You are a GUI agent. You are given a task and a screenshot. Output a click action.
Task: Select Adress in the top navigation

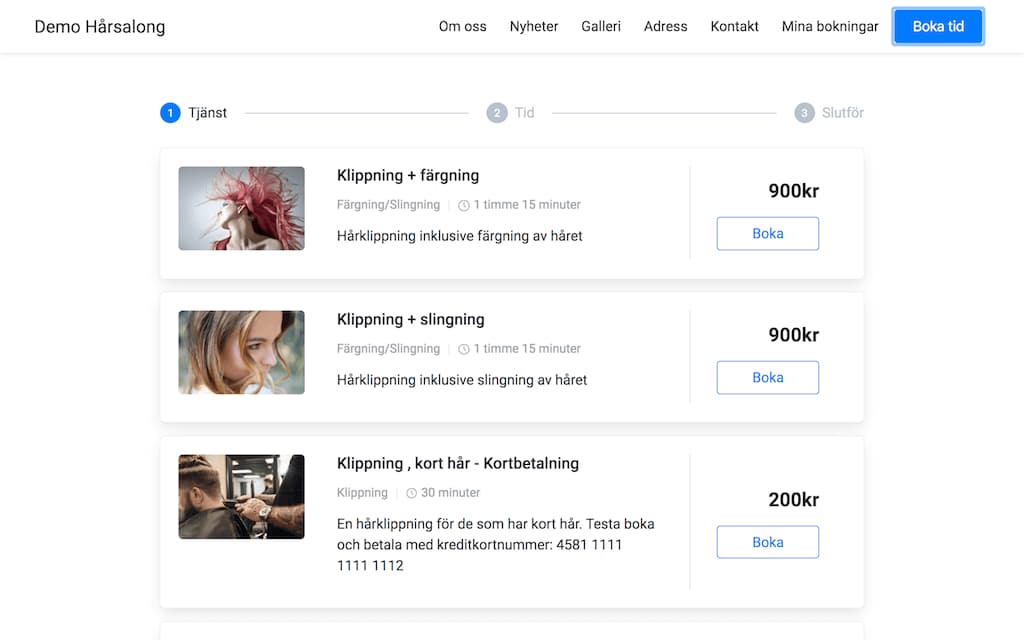665,27
